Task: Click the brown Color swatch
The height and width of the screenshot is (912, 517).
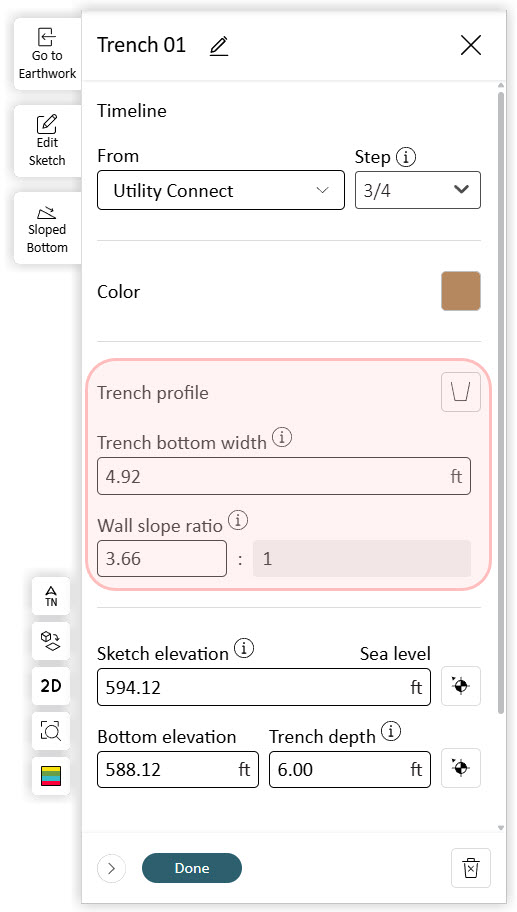Action: tap(461, 291)
